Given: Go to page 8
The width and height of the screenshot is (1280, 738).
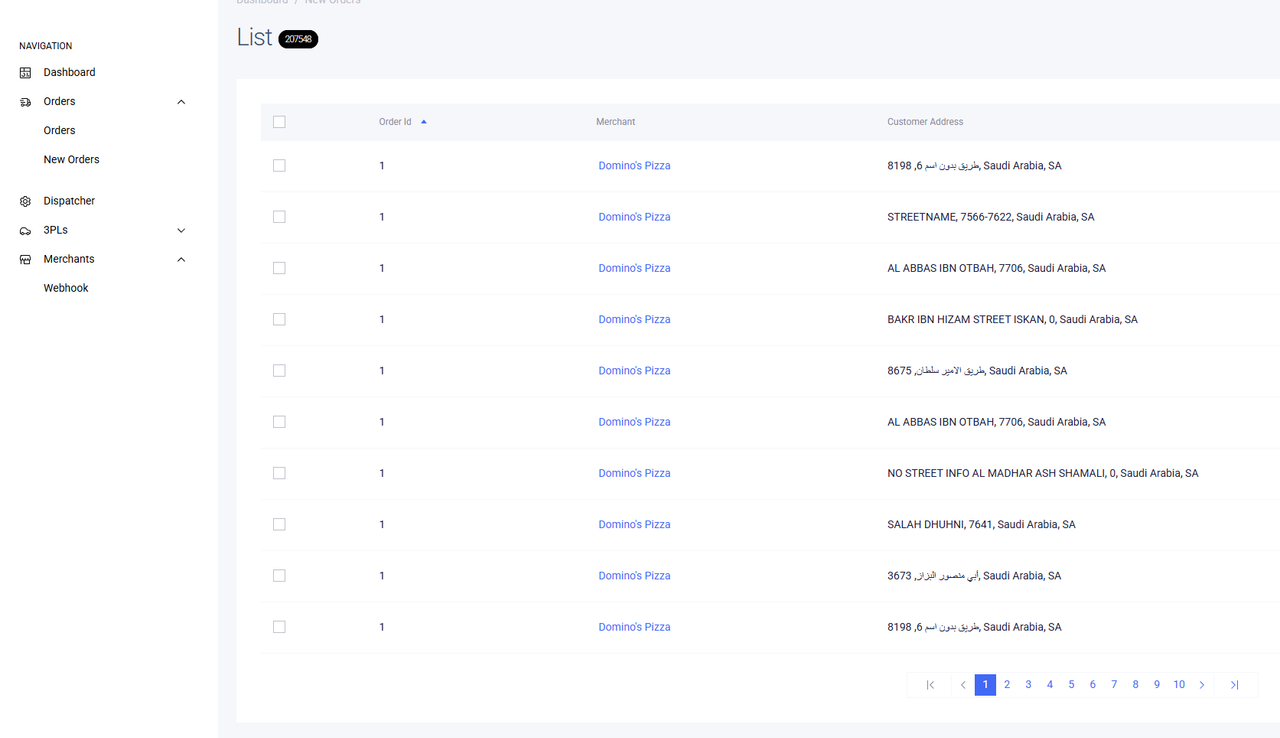Looking at the screenshot, I should pyautogui.click(x=1136, y=685).
